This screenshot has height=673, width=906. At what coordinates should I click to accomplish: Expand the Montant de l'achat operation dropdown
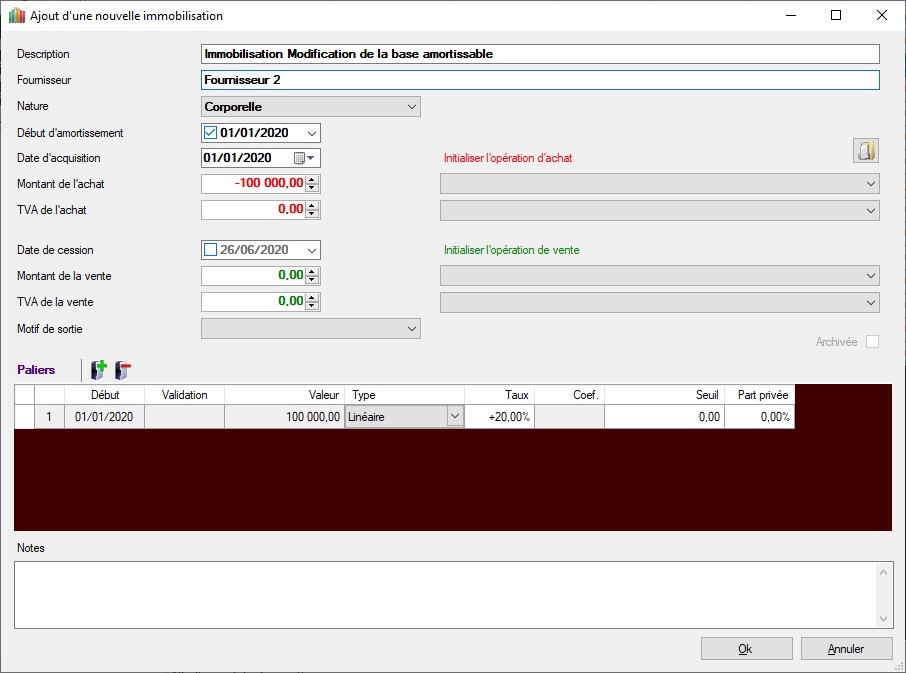[871, 184]
